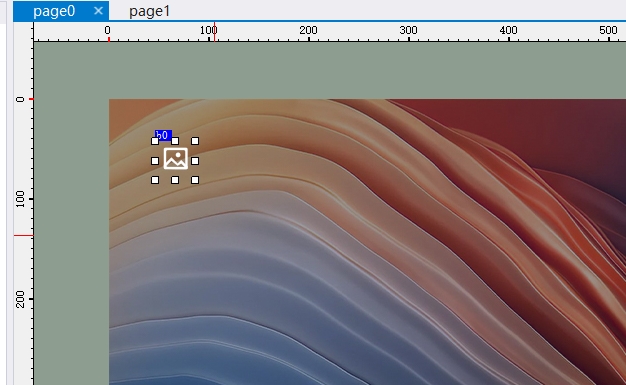626x385 pixels.
Task: Select the picture icon component on canvas
Action: pos(176,159)
